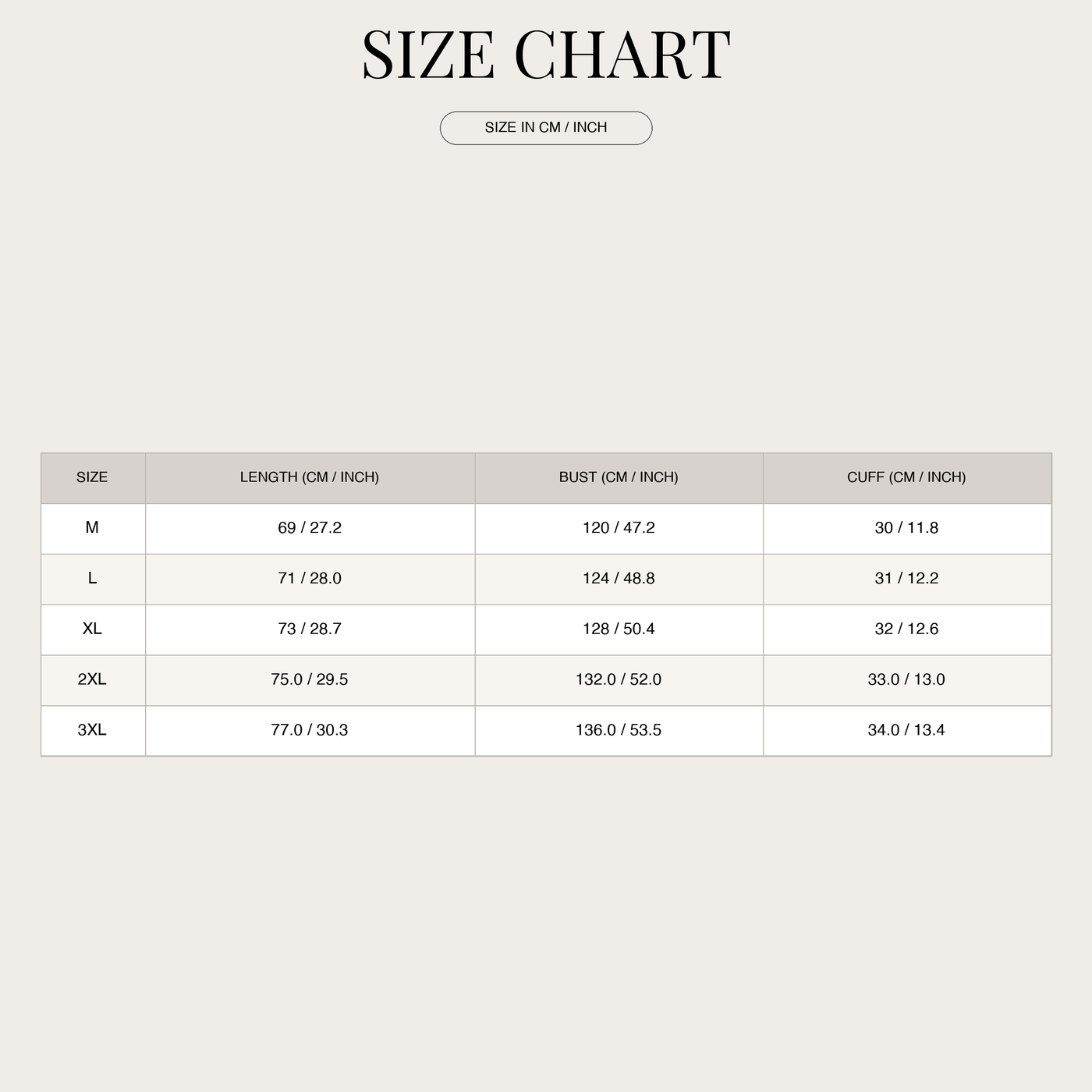Click the 75.0 / 29.5 length cell

coord(310,680)
